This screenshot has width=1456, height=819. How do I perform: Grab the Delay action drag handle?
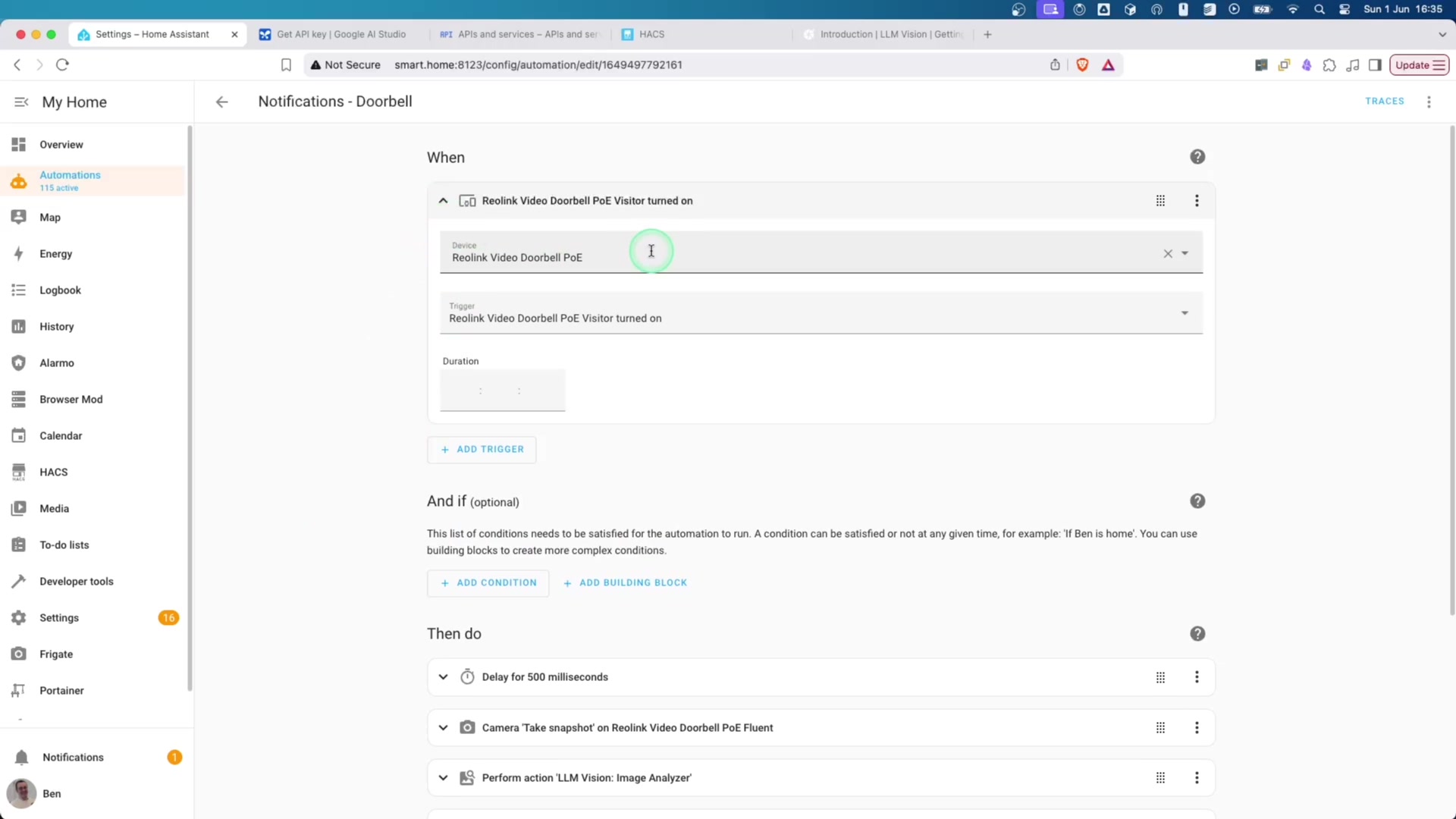tap(1160, 677)
